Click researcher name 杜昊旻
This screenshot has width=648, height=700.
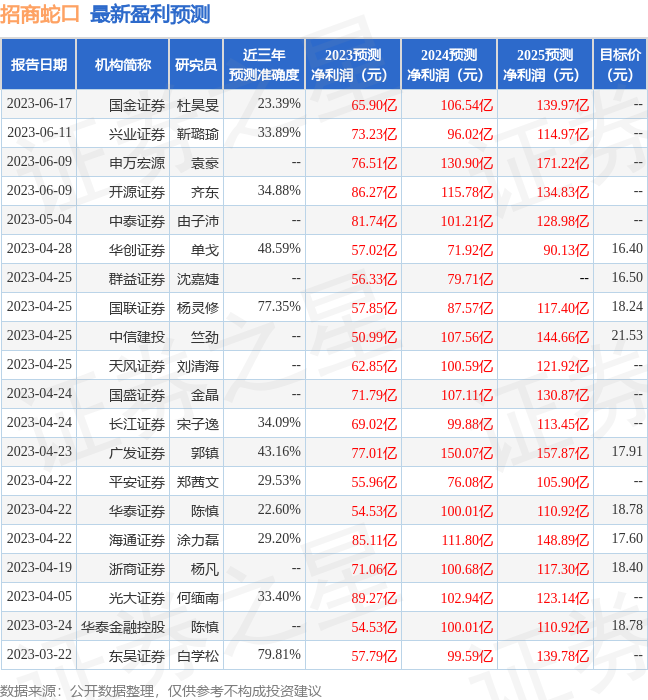click(198, 106)
